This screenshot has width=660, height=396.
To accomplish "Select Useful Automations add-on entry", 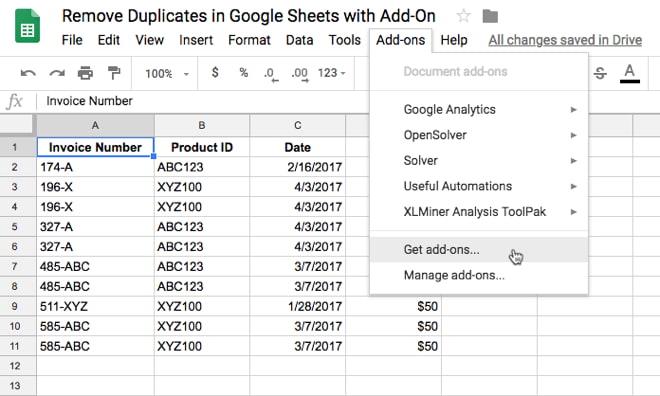I will pyautogui.click(x=479, y=186).
